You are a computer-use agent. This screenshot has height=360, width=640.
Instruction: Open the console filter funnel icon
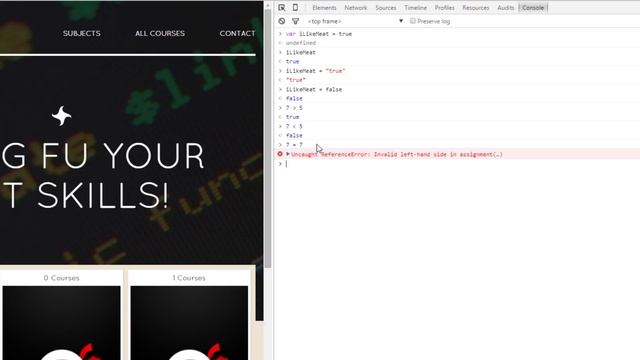(x=296, y=21)
